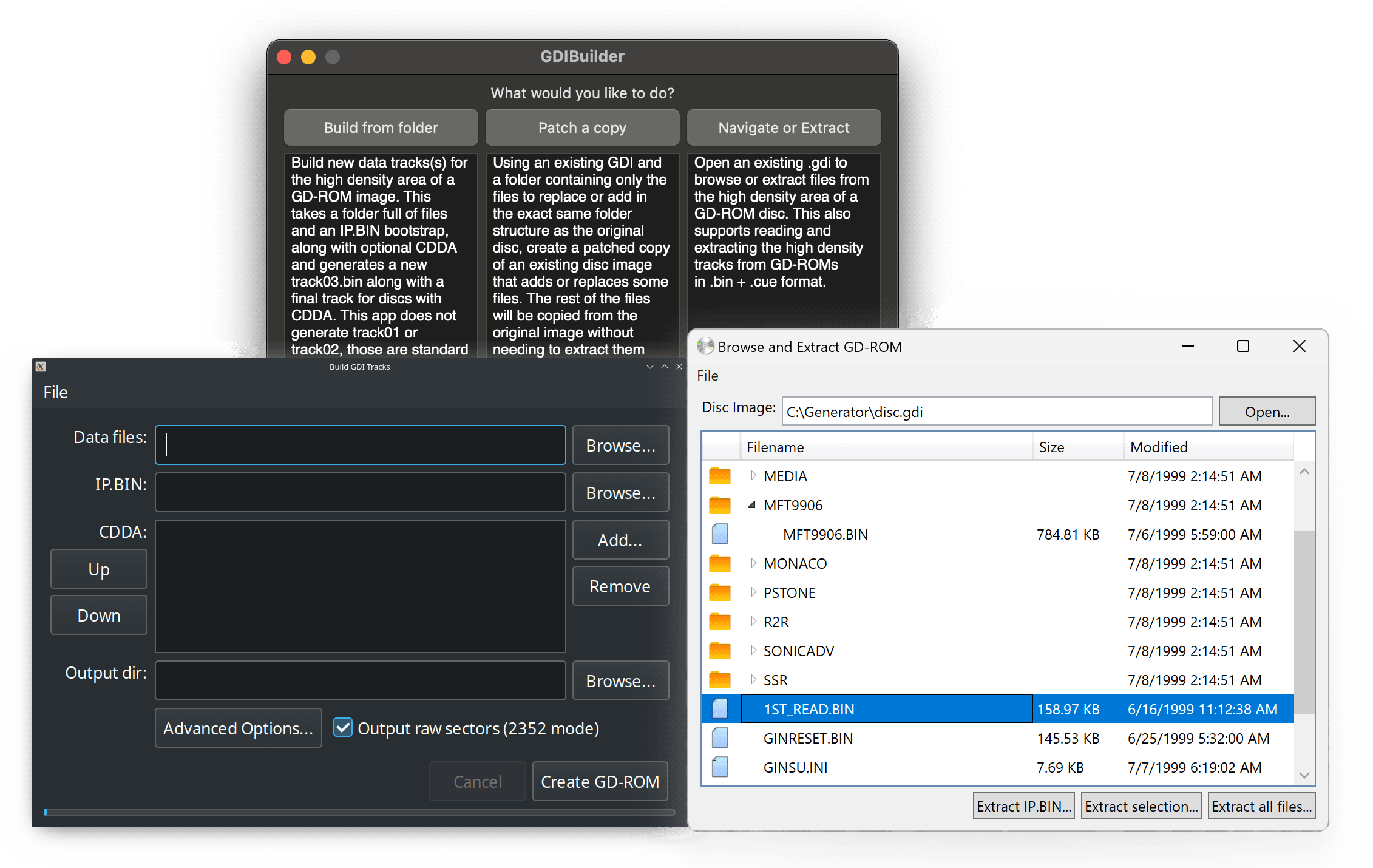1373x868 pixels.
Task: Click Extract selection... button
Action: pyautogui.click(x=1141, y=806)
